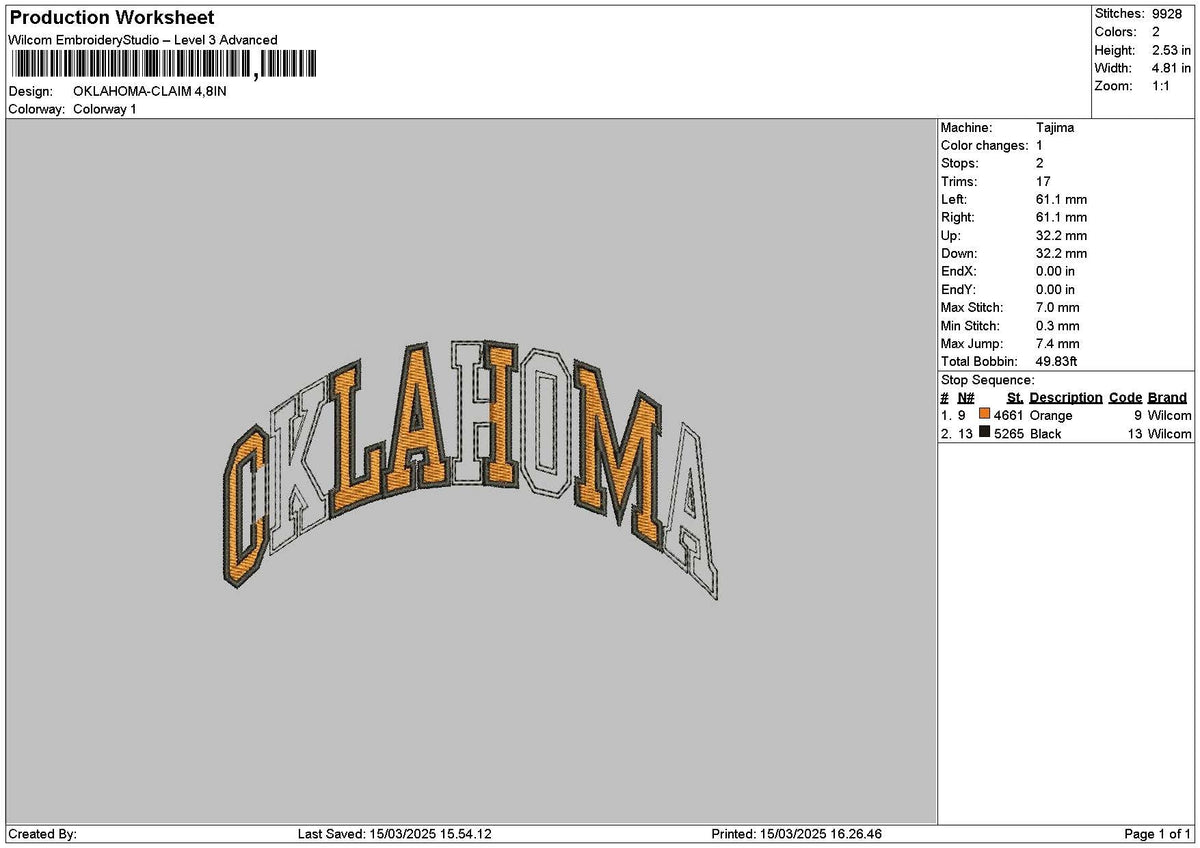Click the OKLAHOMA embroidery design preview
1200x848 pixels.
[x=469, y=470]
